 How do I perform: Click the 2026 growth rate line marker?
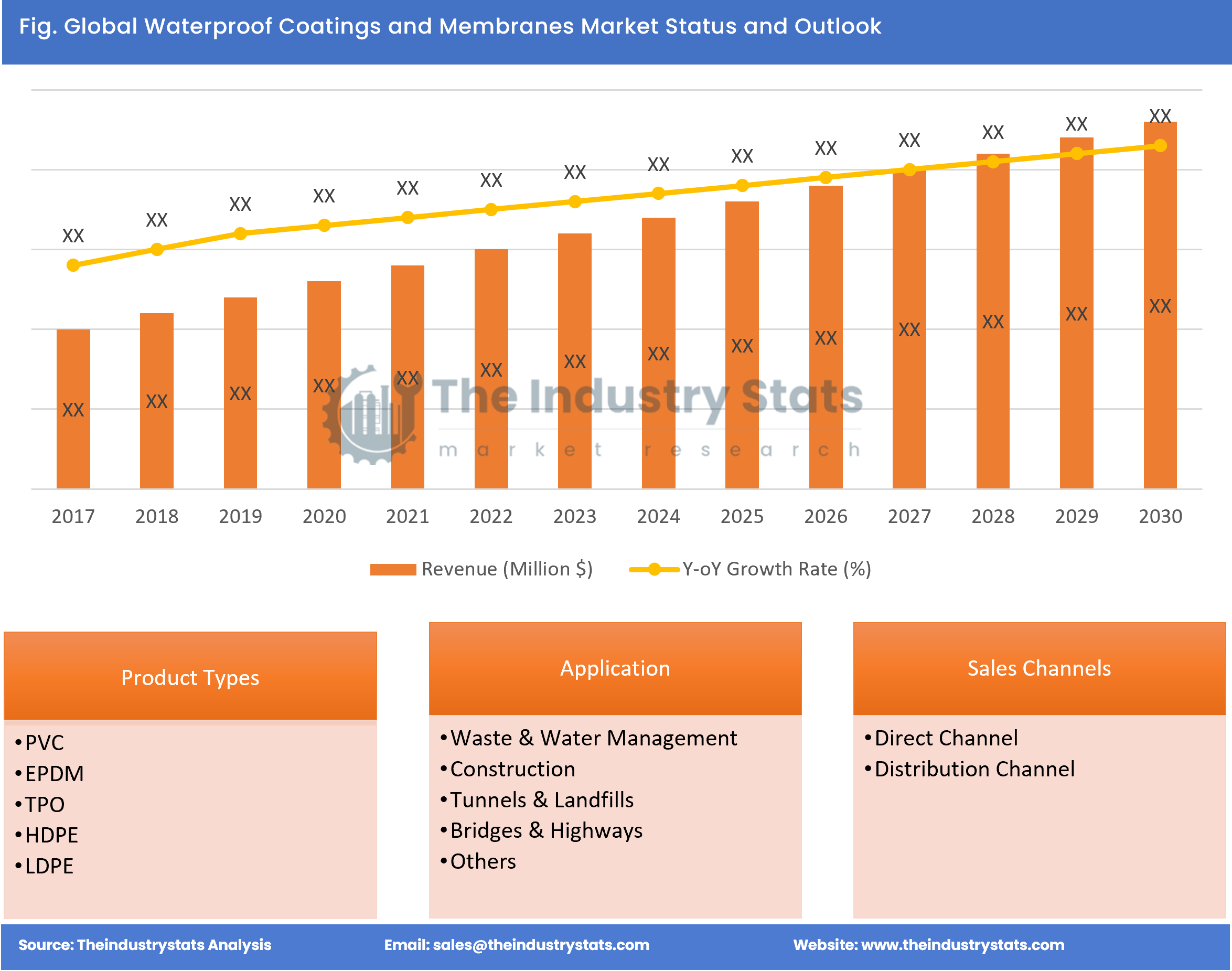pos(825,178)
